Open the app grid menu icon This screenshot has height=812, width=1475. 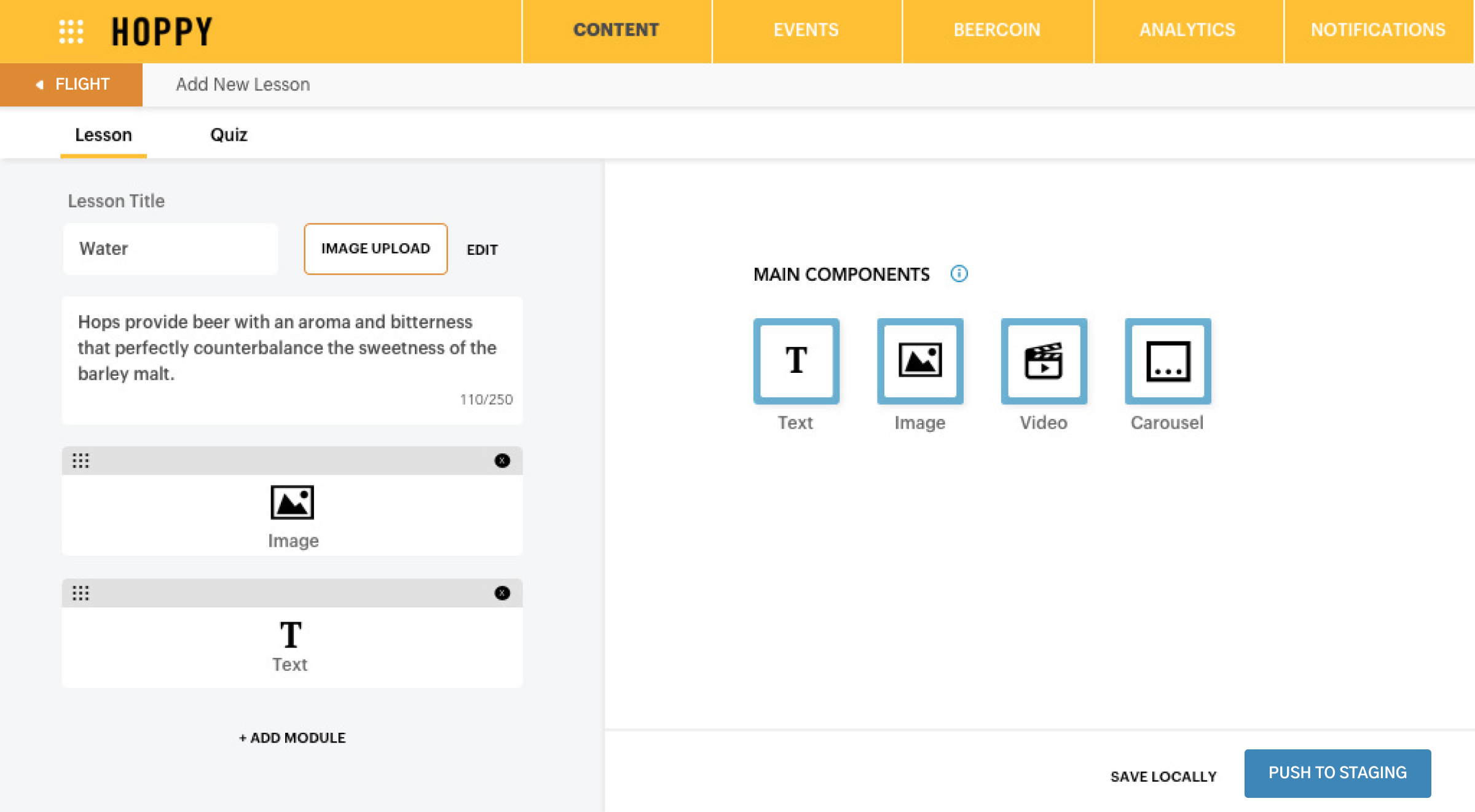click(71, 31)
